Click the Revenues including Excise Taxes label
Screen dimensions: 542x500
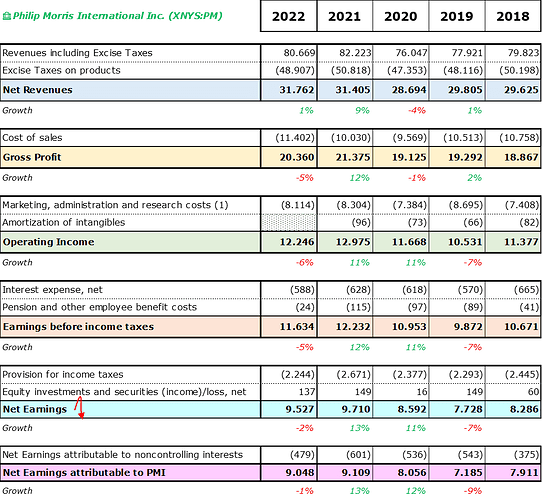(77, 53)
